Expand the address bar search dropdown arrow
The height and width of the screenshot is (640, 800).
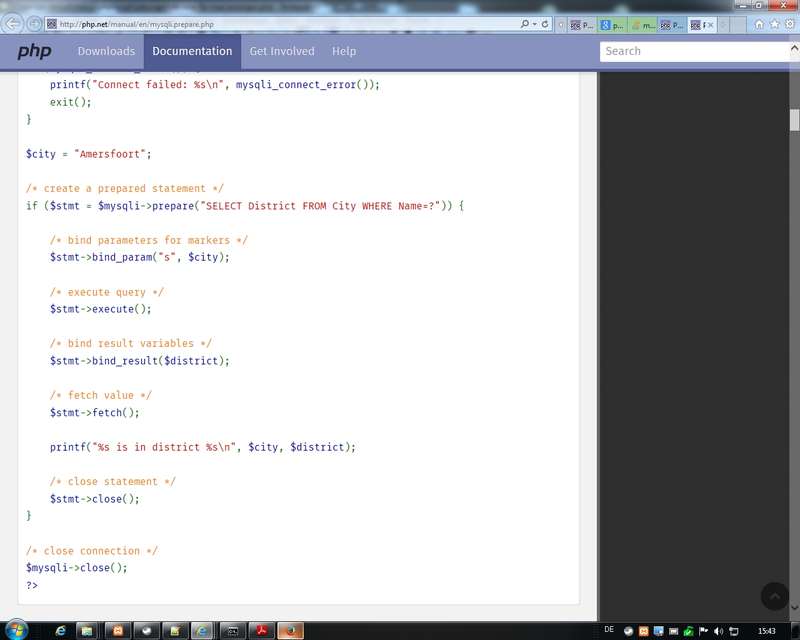click(x=535, y=24)
